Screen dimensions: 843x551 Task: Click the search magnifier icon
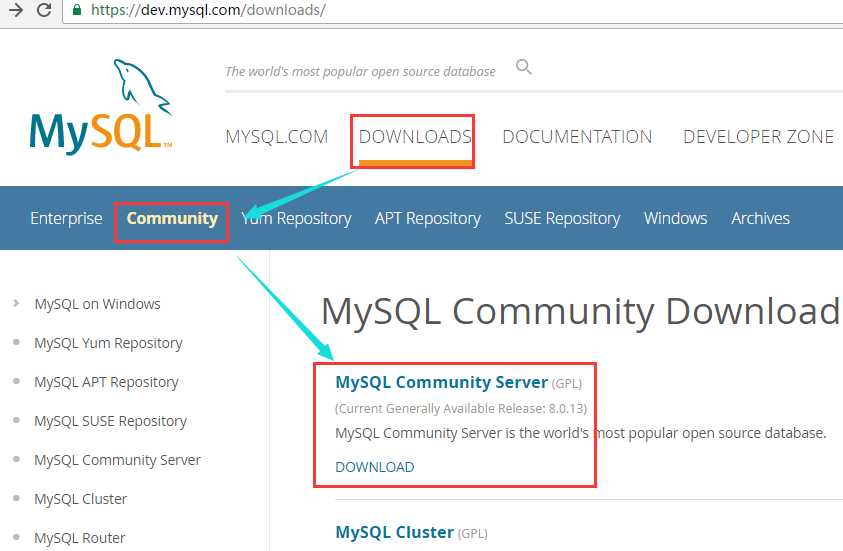524,67
